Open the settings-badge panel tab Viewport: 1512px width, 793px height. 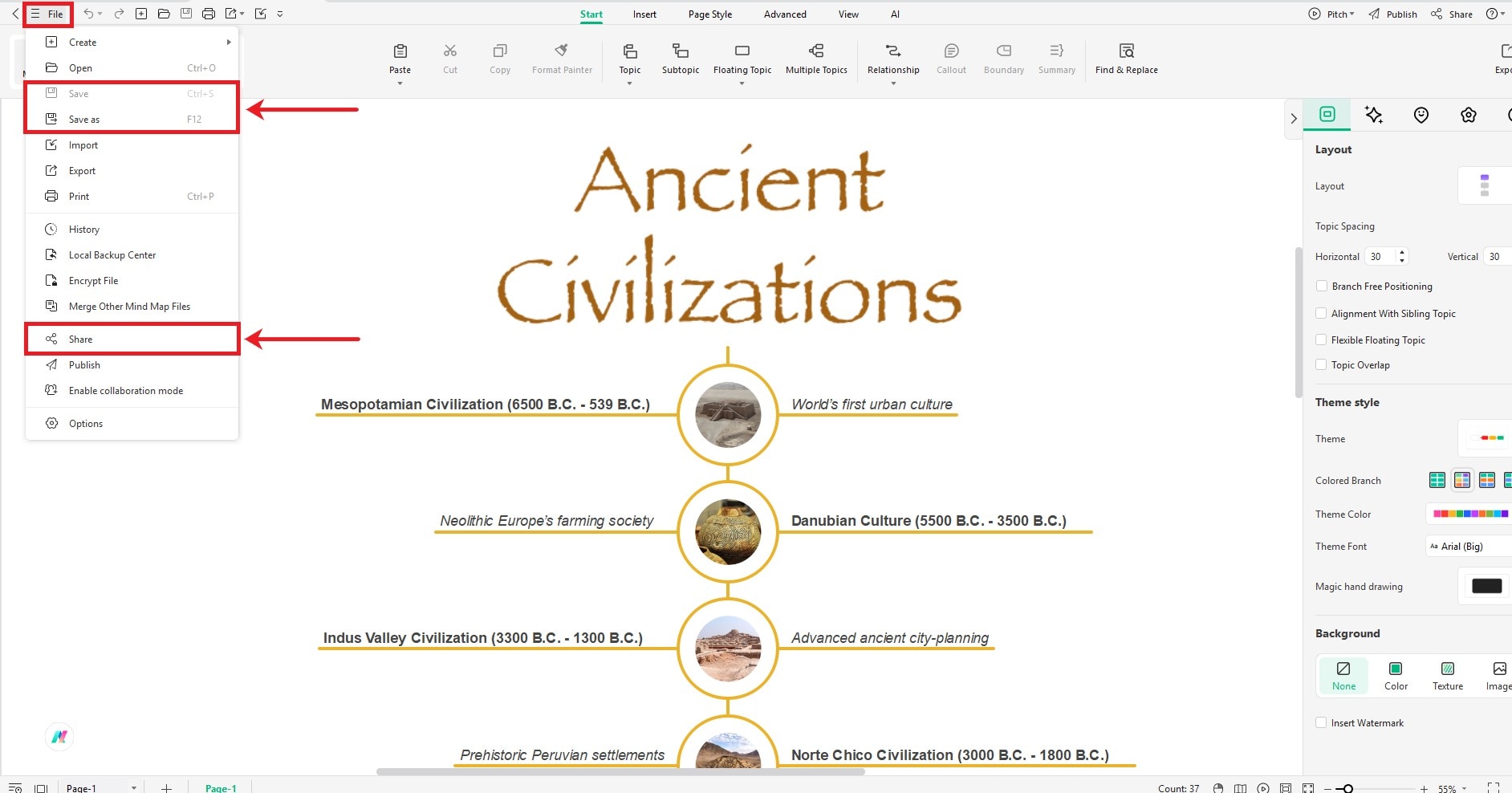[x=1469, y=115]
